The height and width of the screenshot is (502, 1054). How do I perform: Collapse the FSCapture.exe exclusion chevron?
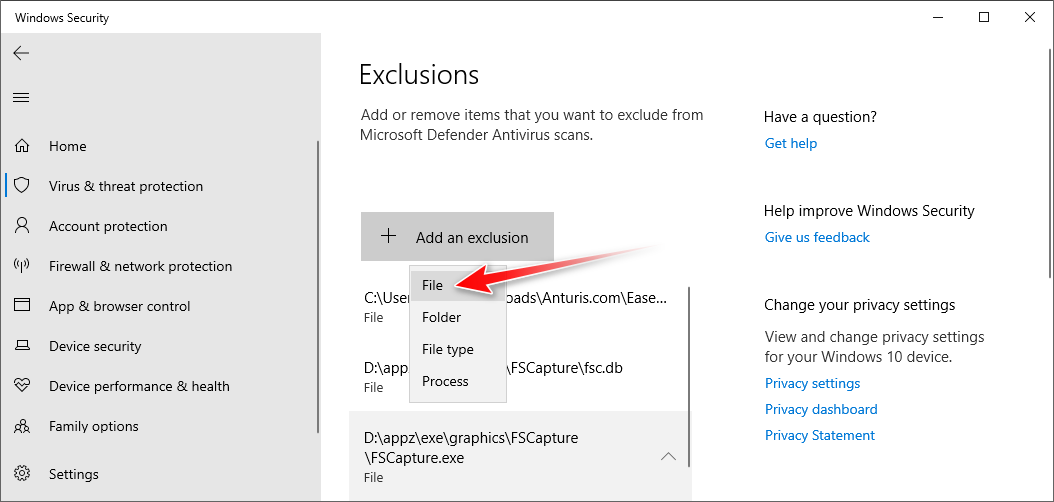click(668, 457)
